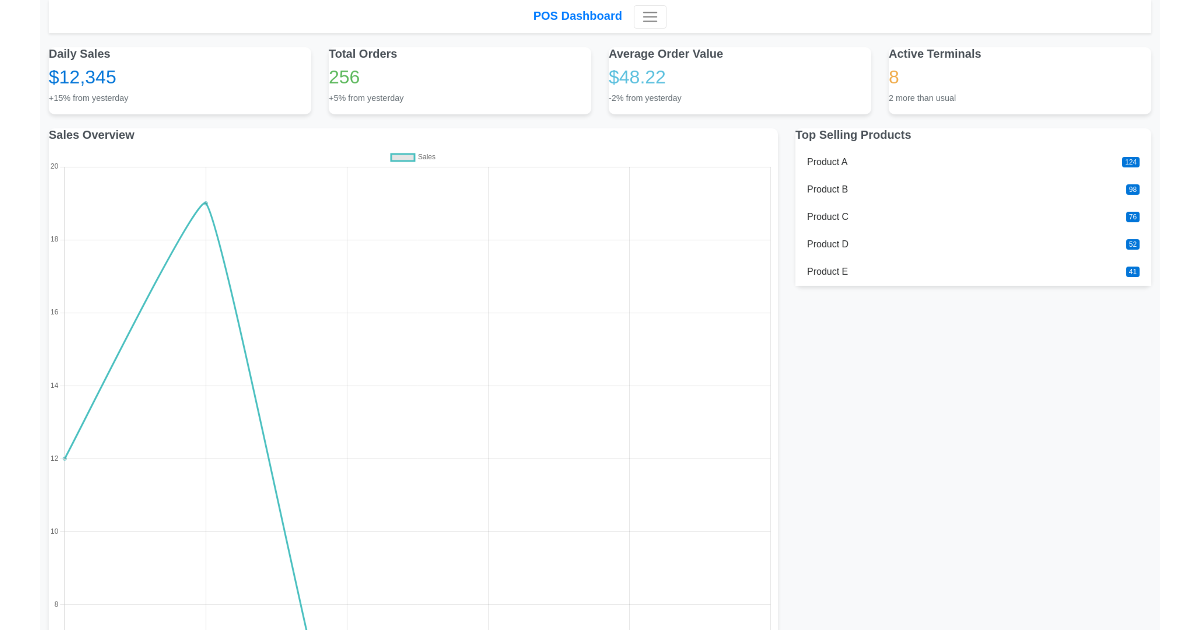Select Product D in the product list

[827, 244]
